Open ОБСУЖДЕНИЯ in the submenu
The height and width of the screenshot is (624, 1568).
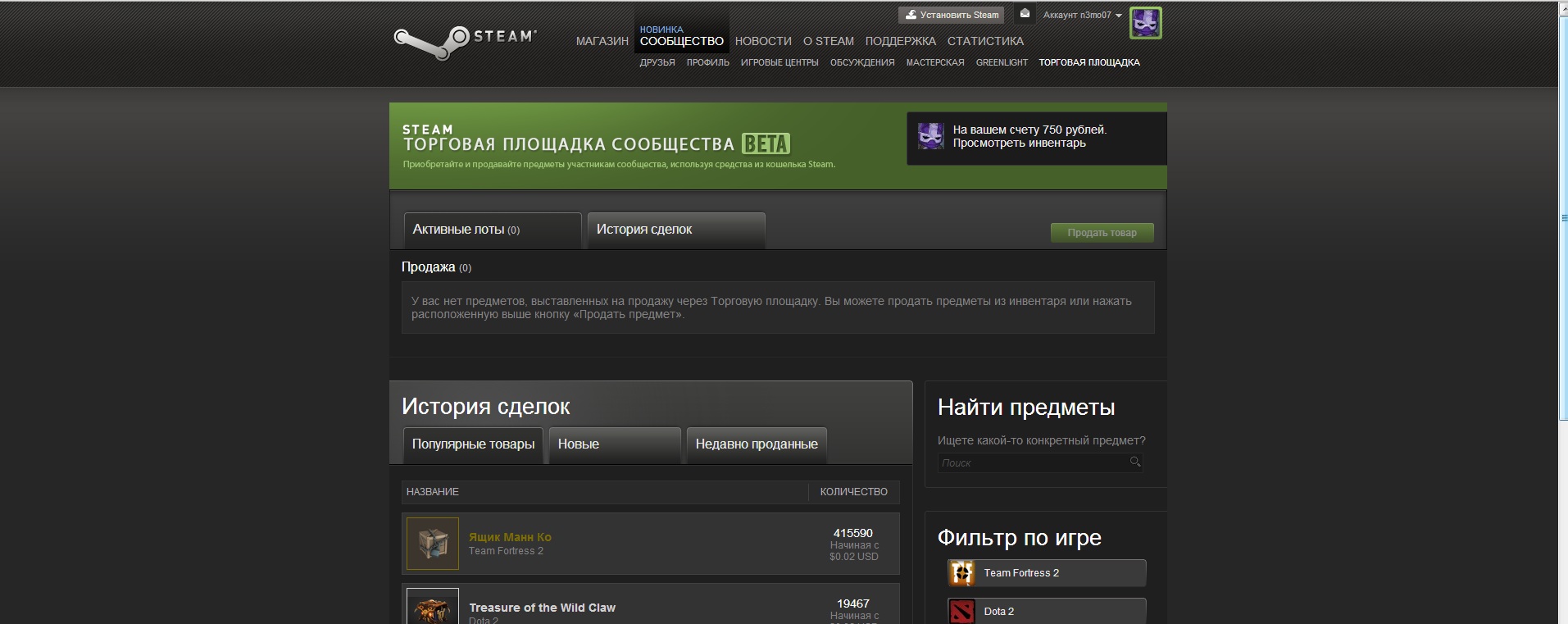[x=862, y=62]
